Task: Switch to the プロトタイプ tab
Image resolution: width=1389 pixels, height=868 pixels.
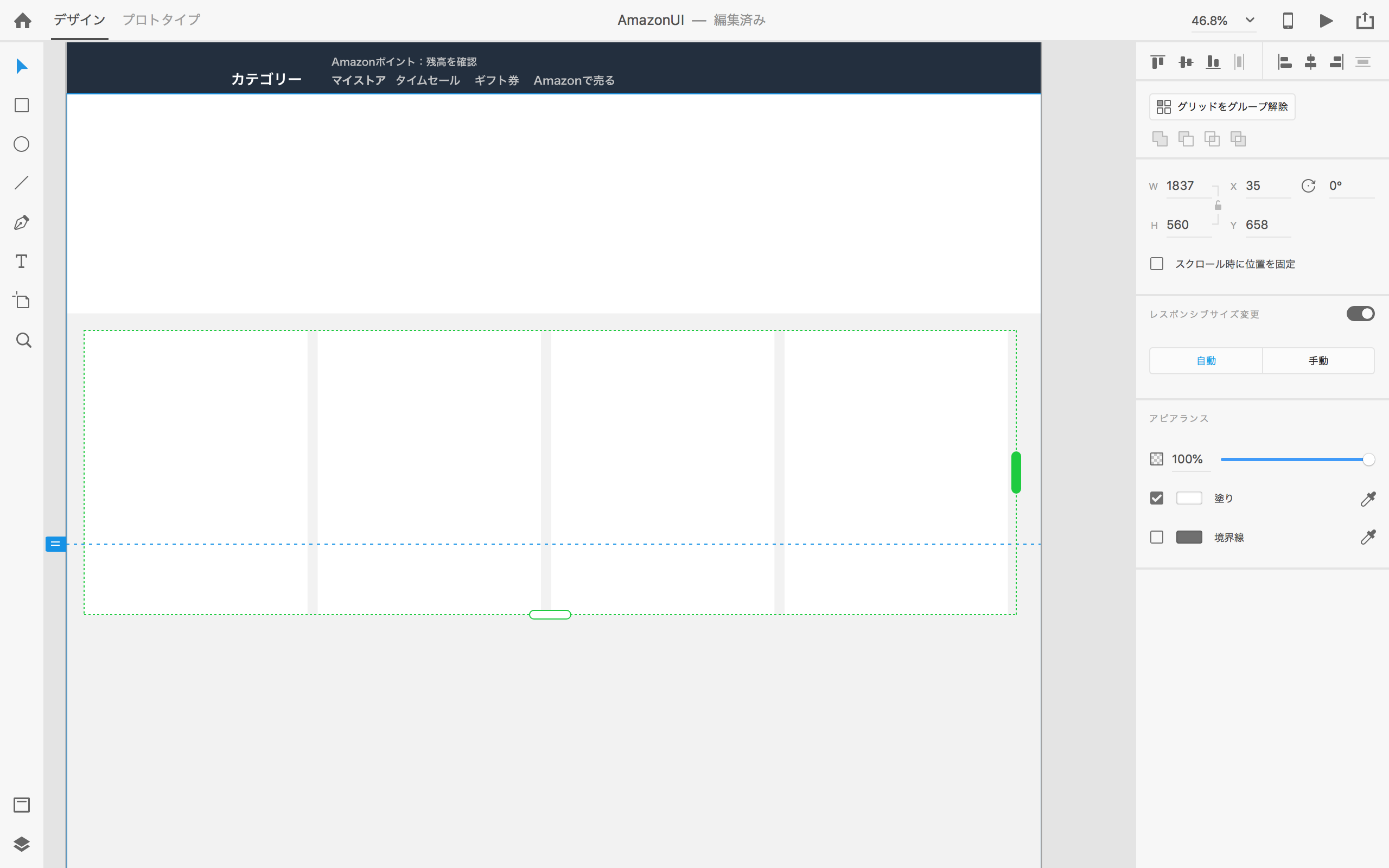Action: pos(161,20)
